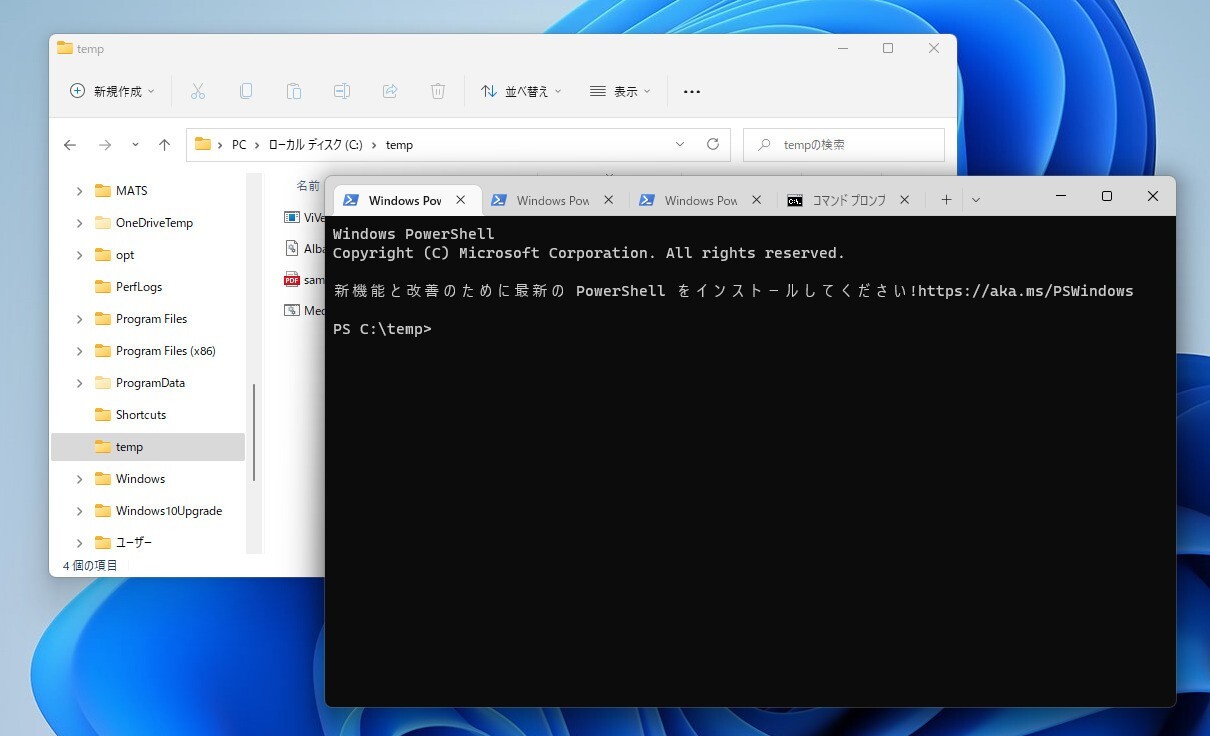The width and height of the screenshot is (1210, 736).
Task: Click the 名前 column header in Explorer
Action: (308, 185)
